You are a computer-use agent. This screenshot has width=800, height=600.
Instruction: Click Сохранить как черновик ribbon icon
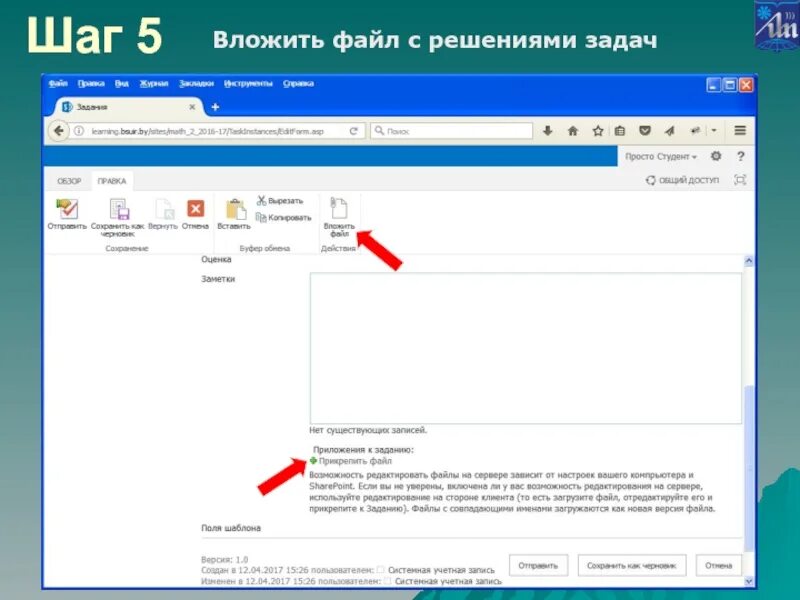pyautogui.click(x=119, y=209)
